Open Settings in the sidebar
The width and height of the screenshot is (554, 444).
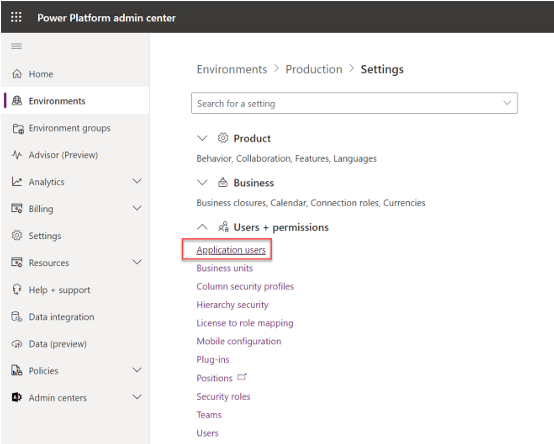click(x=75, y=236)
